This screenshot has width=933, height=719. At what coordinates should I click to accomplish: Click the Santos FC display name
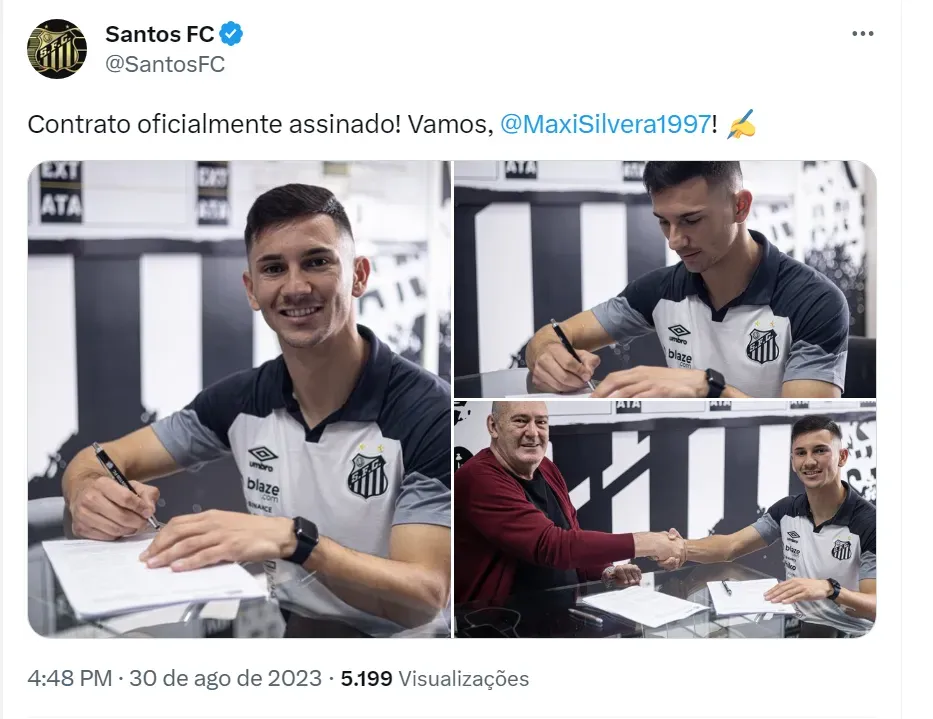pyautogui.click(x=159, y=34)
